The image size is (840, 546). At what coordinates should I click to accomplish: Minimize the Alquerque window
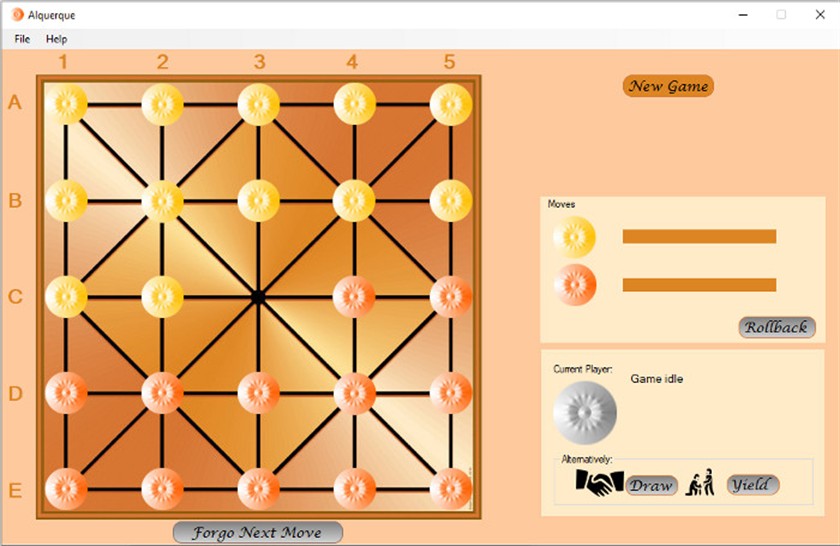coord(742,15)
